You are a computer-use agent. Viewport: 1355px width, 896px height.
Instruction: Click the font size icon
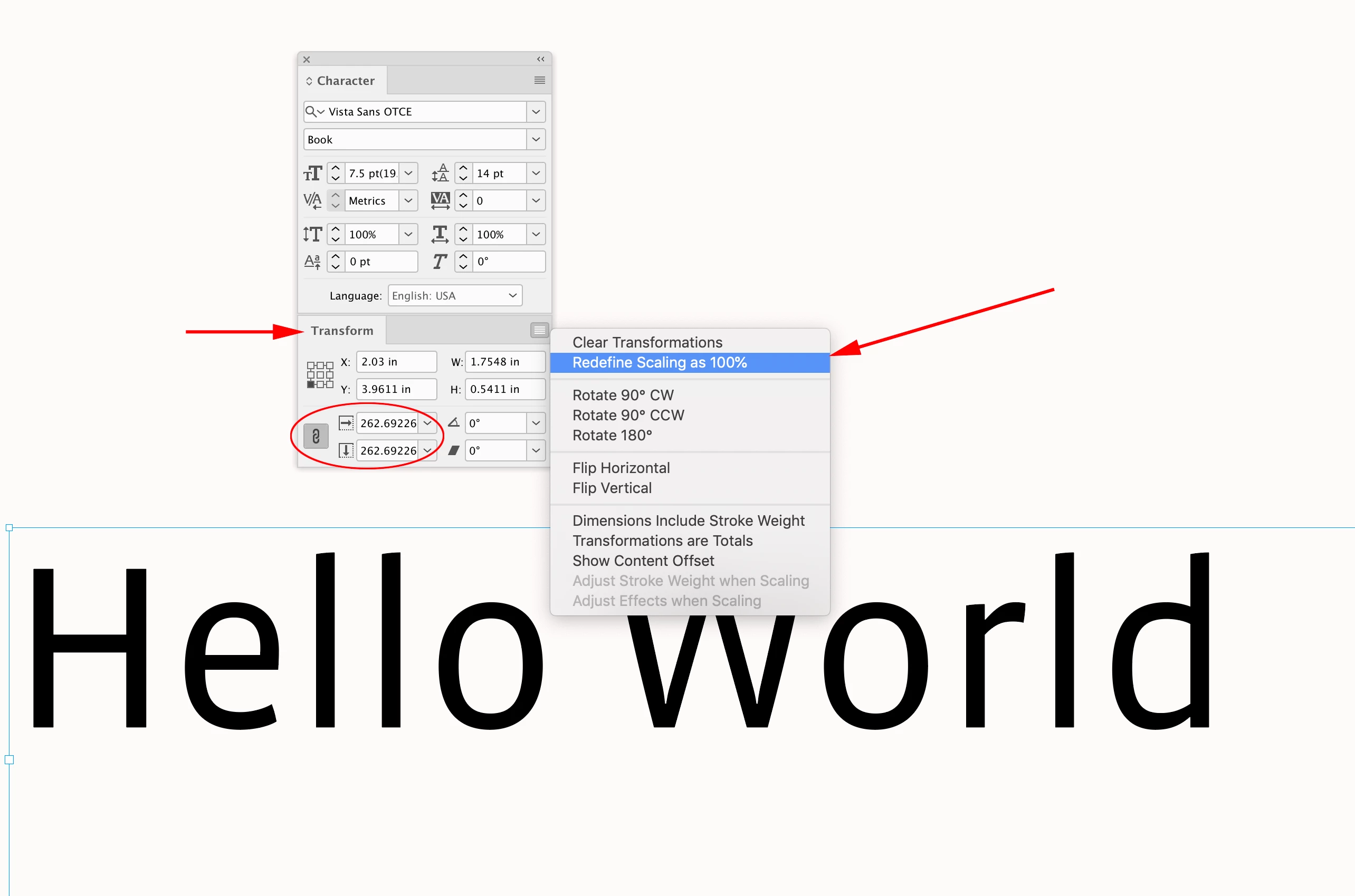click(x=313, y=173)
